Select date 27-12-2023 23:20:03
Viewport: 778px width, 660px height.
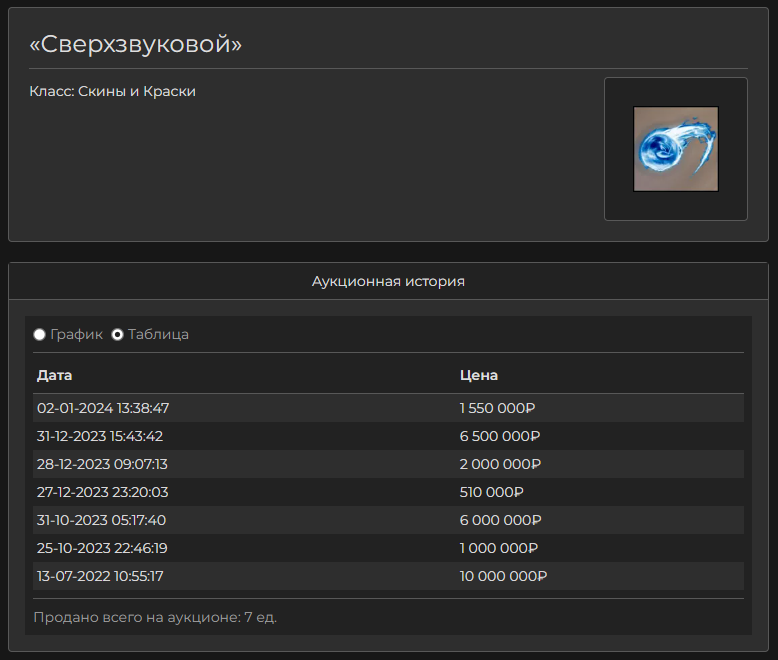point(103,492)
